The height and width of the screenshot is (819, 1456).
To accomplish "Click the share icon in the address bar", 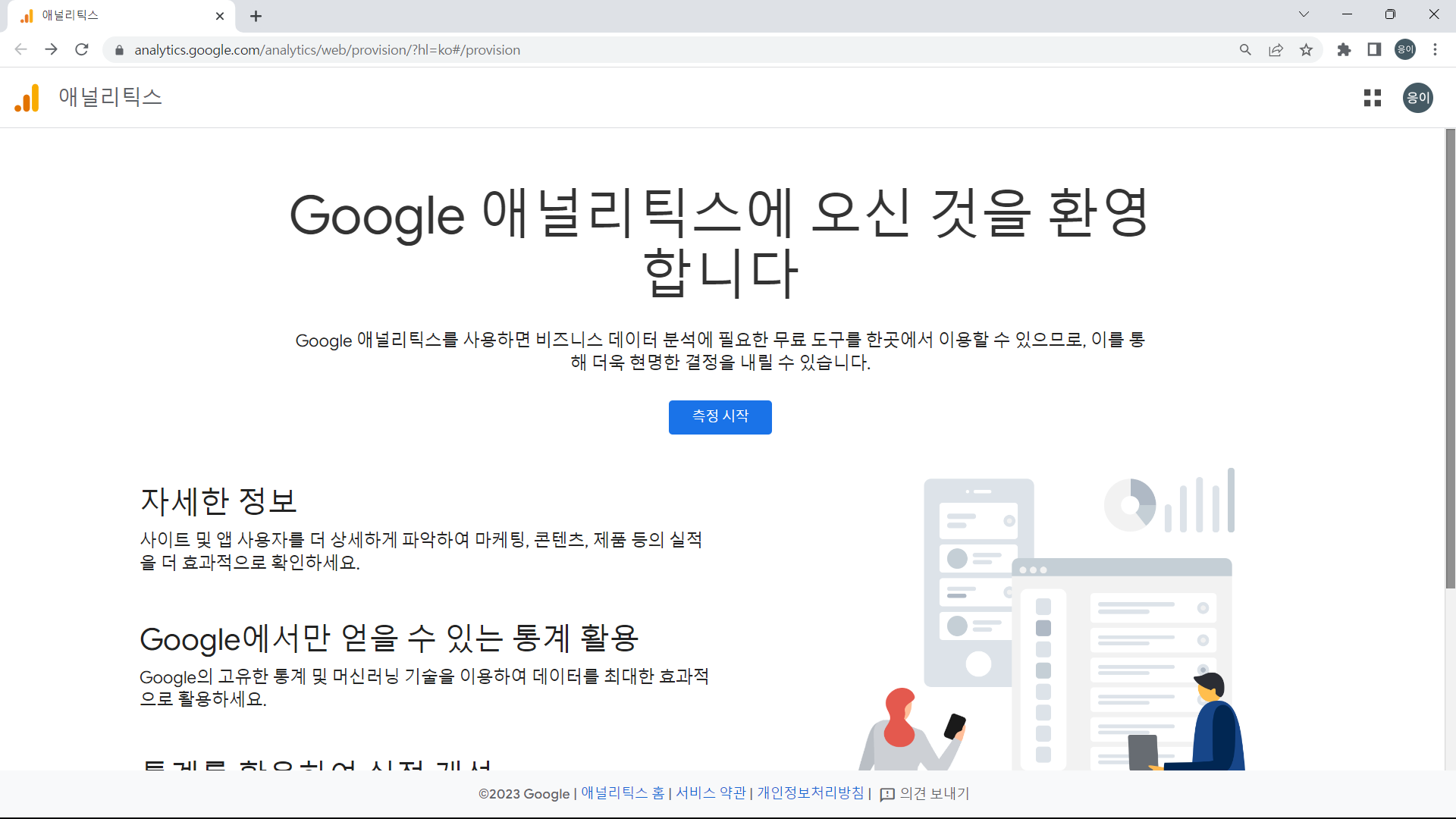I will 1276,49.
